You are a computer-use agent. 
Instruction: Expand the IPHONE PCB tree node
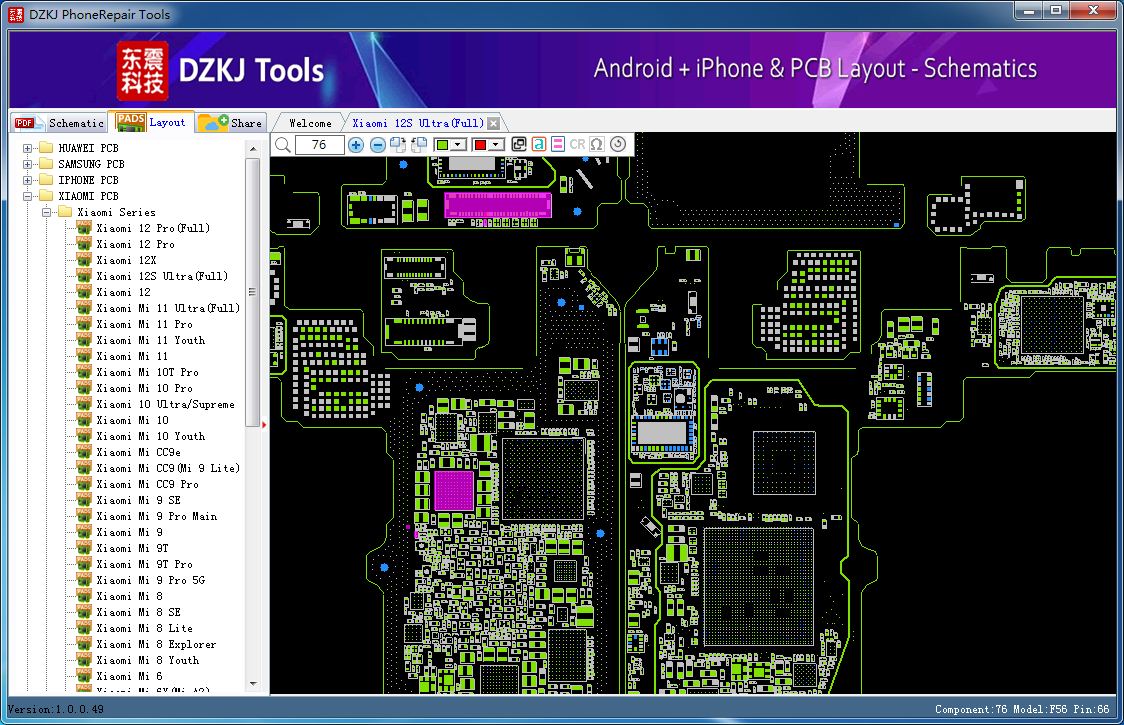27,180
